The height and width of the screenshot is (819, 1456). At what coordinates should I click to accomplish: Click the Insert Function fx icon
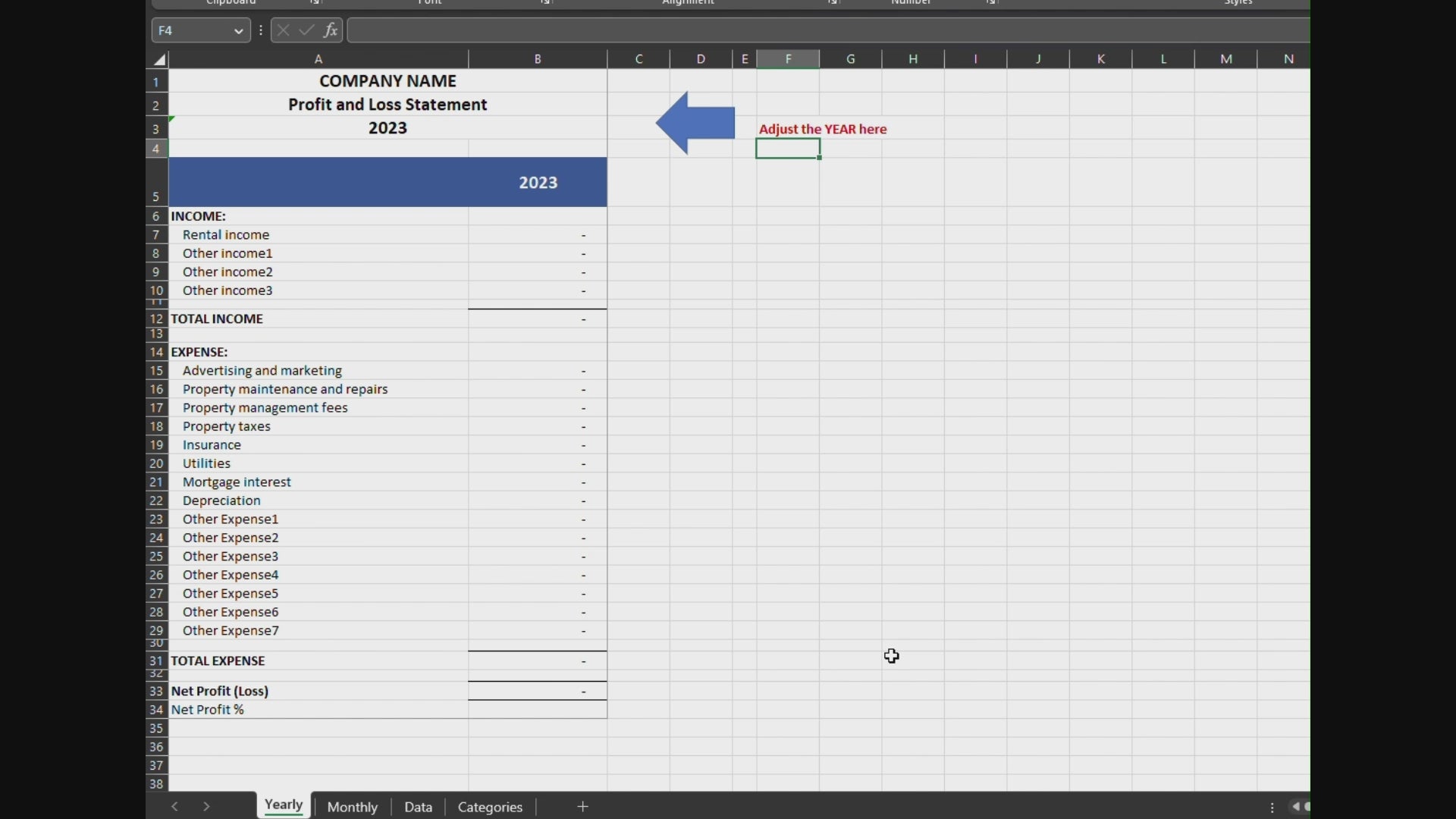tap(331, 30)
